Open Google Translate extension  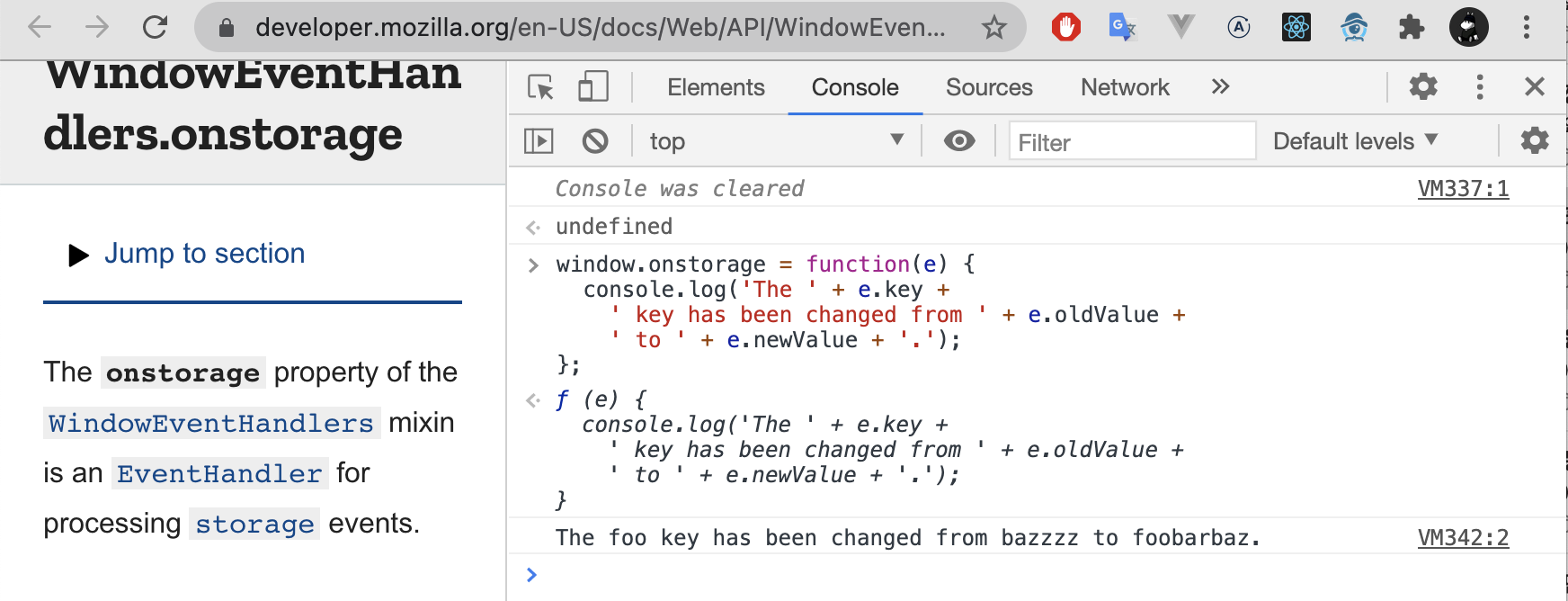pyautogui.click(x=1122, y=27)
